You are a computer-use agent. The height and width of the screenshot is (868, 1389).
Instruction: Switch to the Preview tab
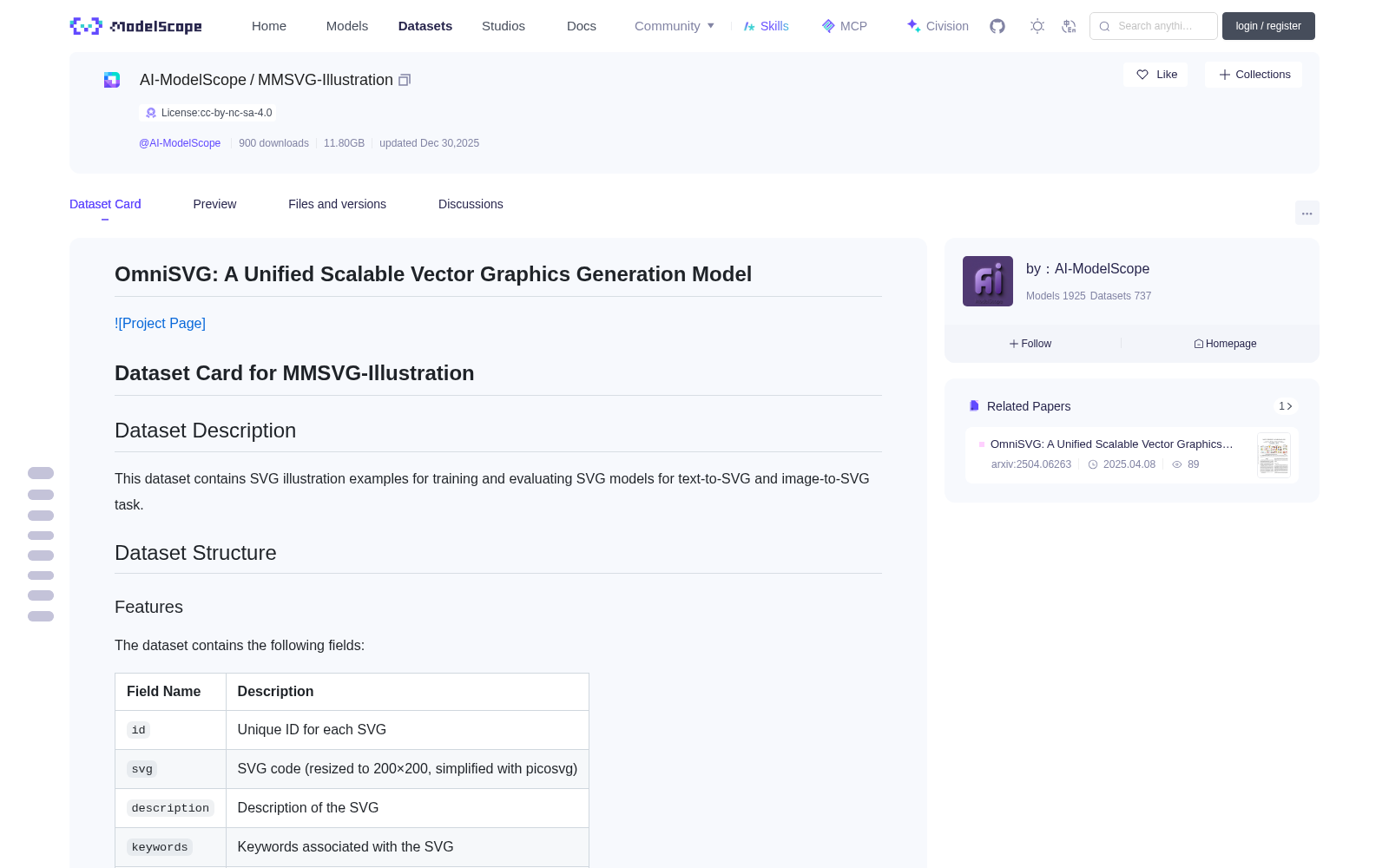[x=214, y=204]
